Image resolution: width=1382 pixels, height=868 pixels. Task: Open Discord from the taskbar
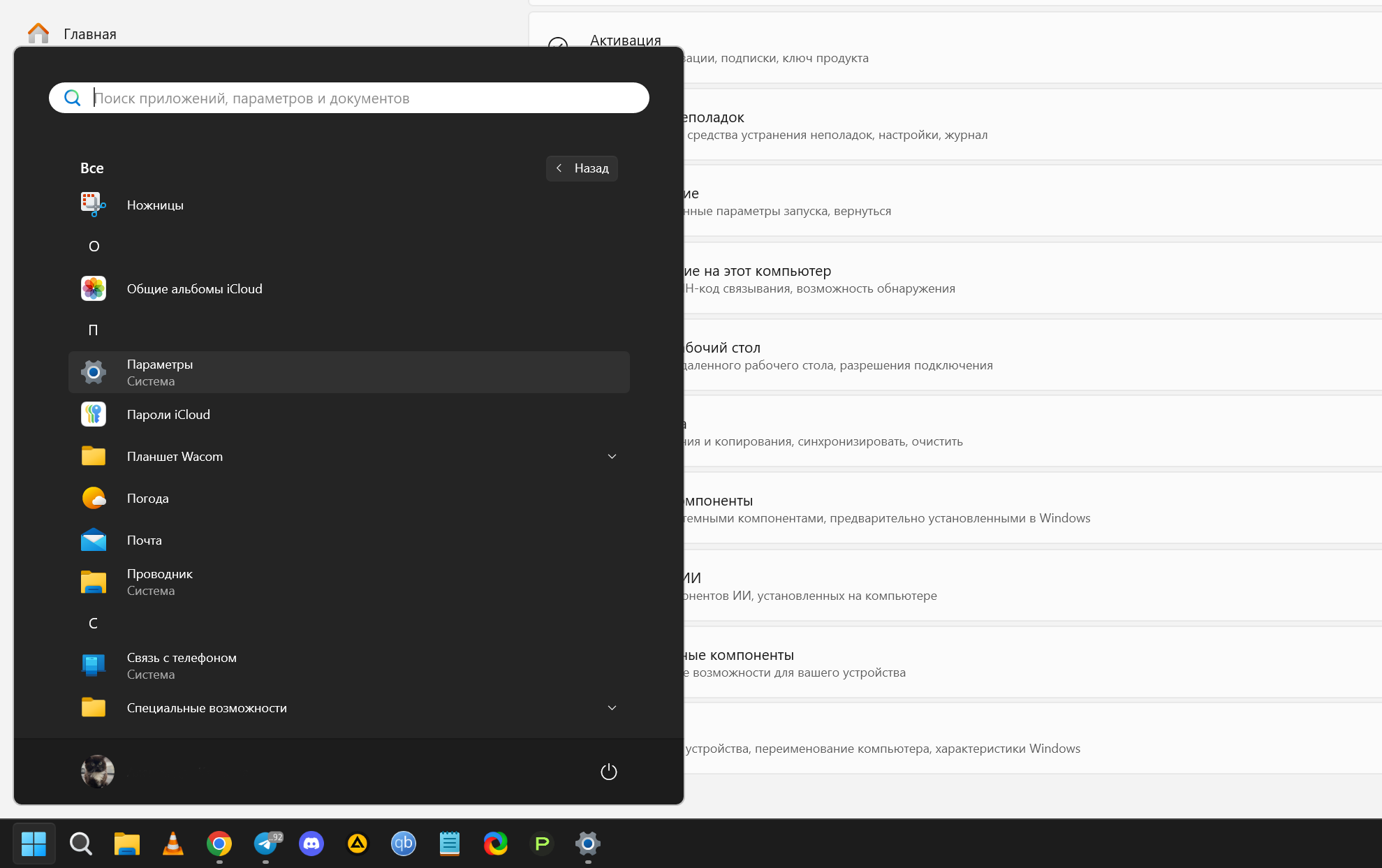[x=311, y=844]
